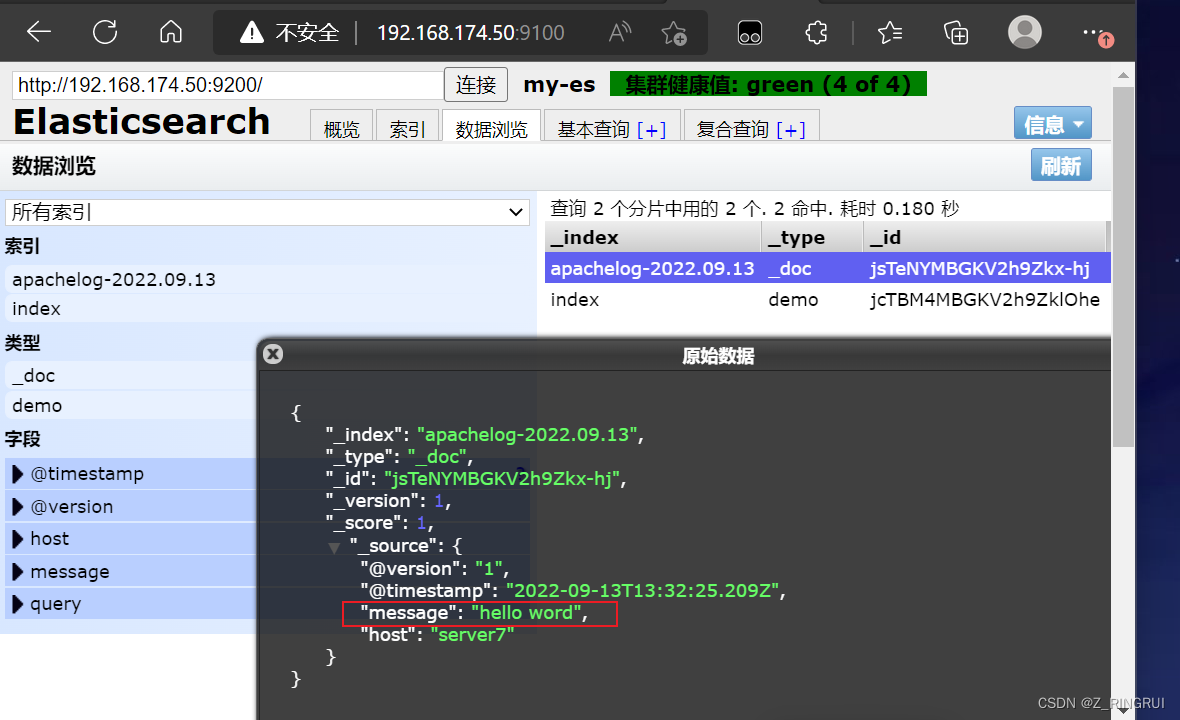Click the "server7" host value

click(472, 635)
